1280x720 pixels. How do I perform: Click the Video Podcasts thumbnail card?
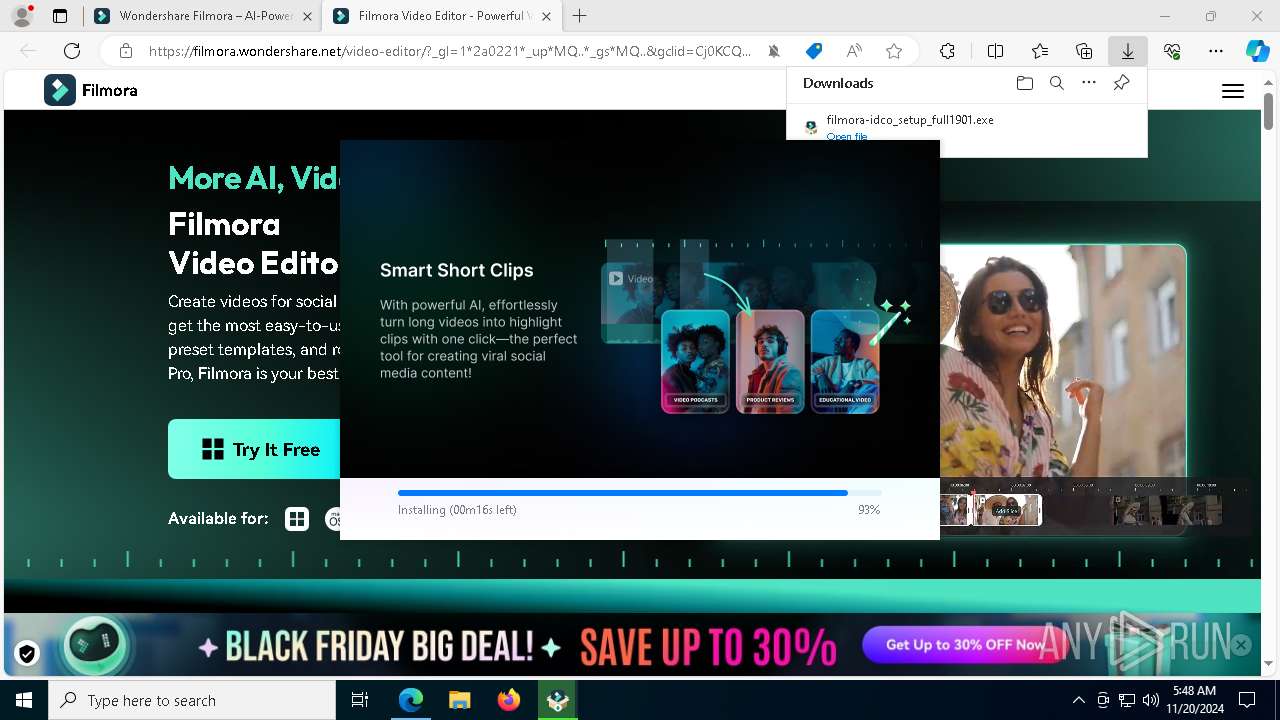click(695, 361)
